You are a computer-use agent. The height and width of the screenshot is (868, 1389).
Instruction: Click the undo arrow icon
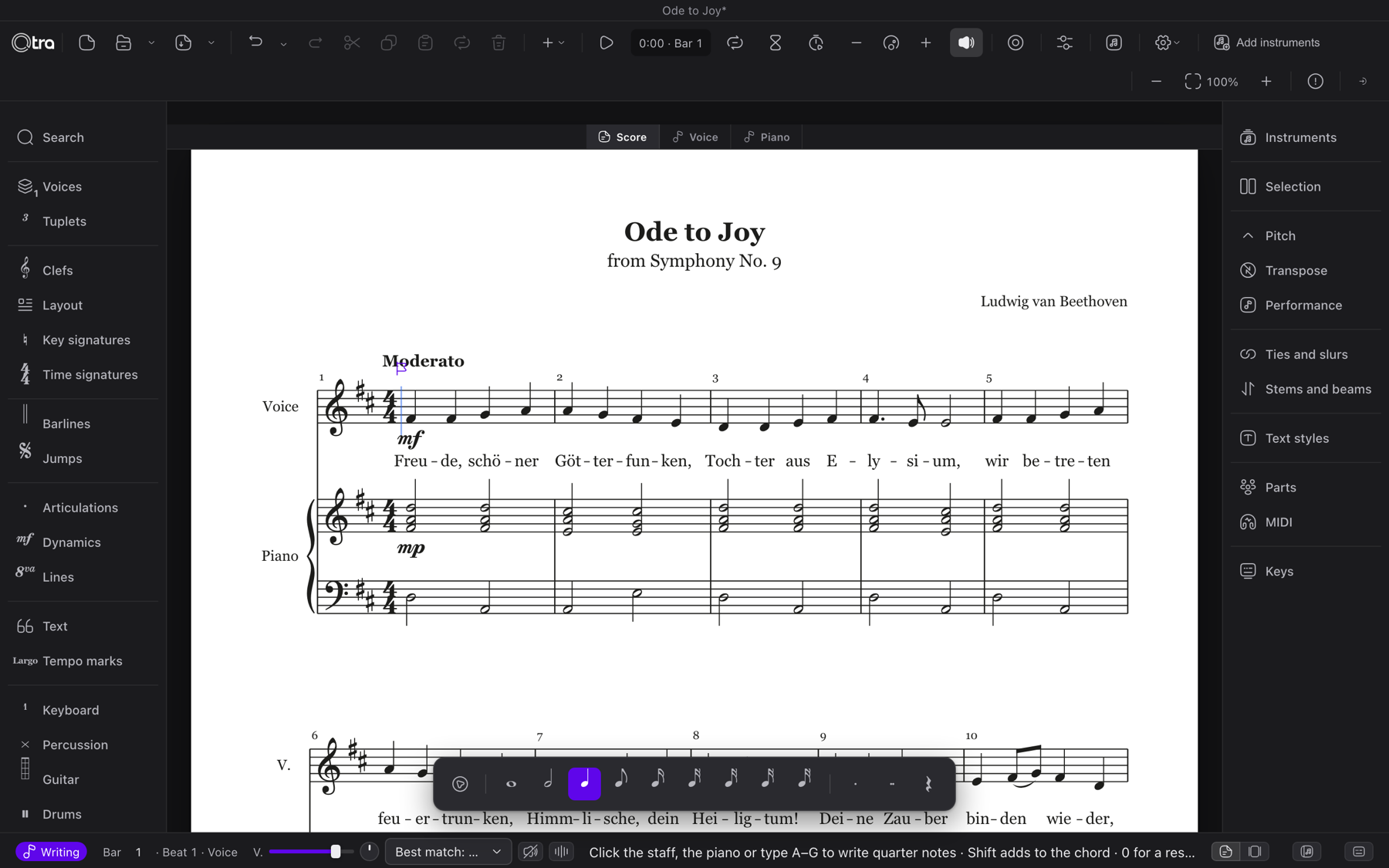[255, 43]
